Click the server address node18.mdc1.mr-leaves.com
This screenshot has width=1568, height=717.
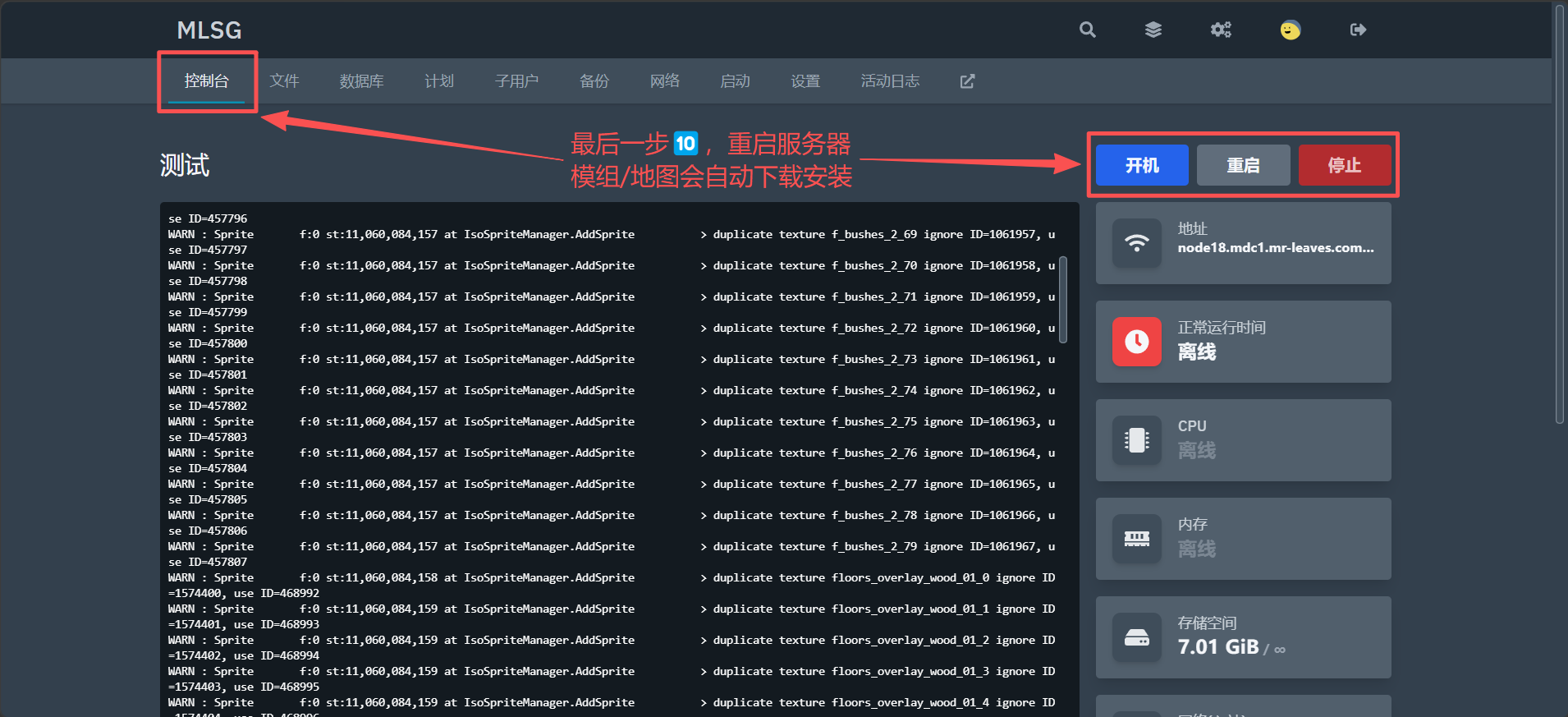tap(1276, 247)
